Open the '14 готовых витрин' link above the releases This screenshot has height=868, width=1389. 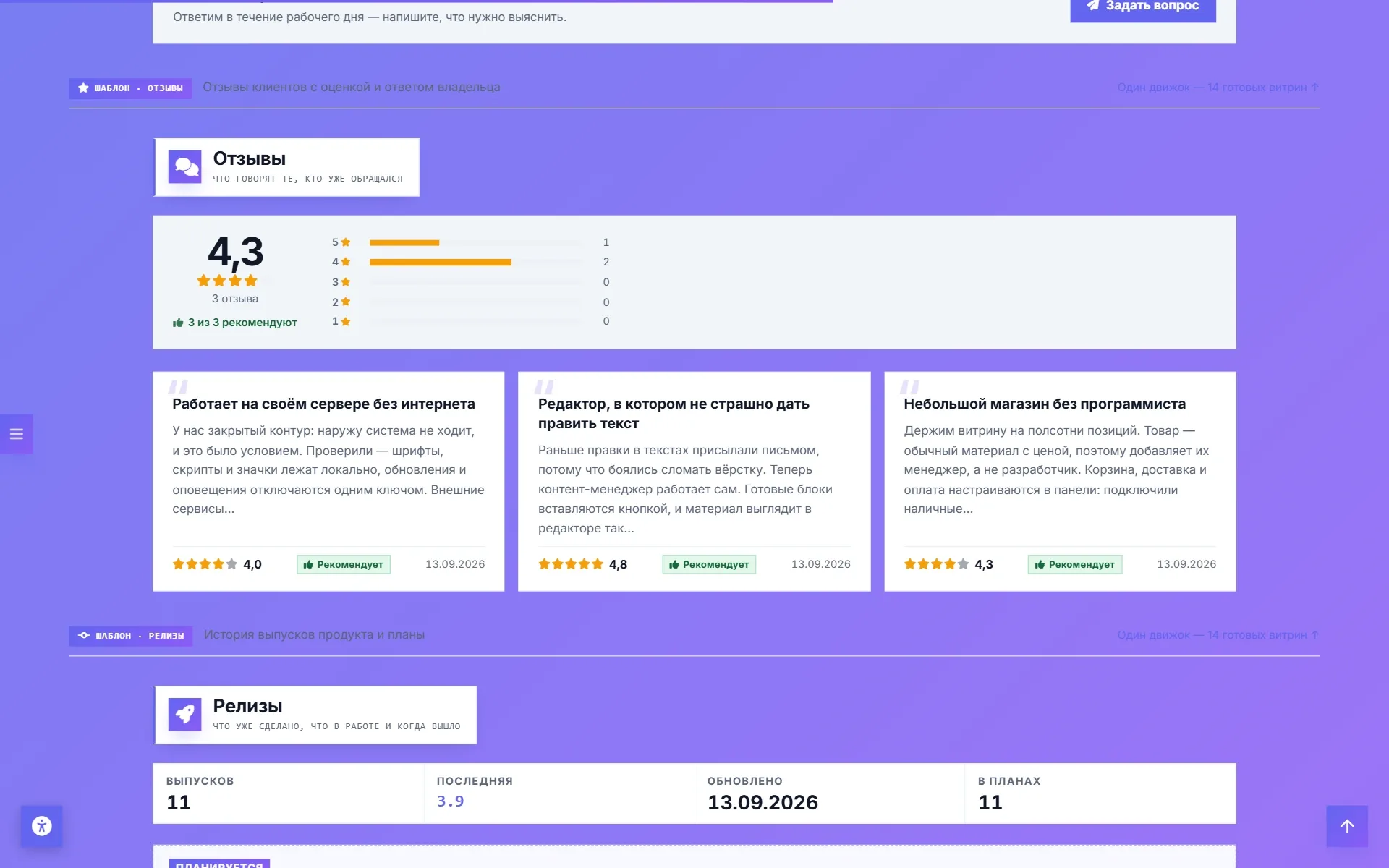click(1218, 635)
